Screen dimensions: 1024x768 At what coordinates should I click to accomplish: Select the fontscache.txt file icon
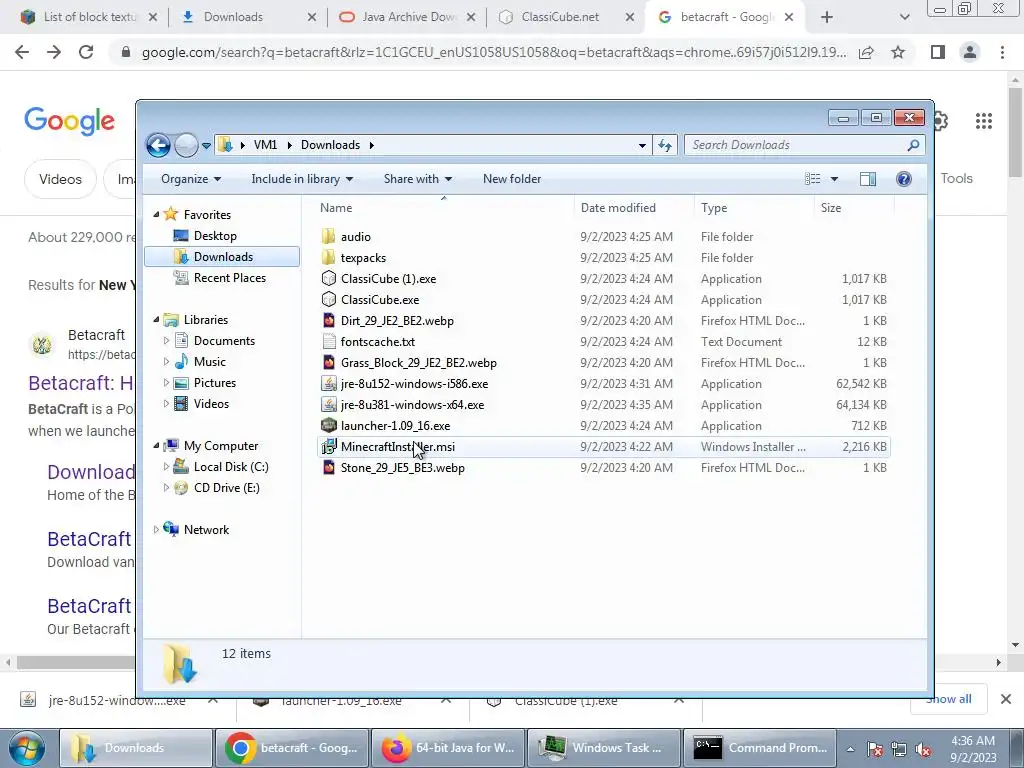click(328, 342)
